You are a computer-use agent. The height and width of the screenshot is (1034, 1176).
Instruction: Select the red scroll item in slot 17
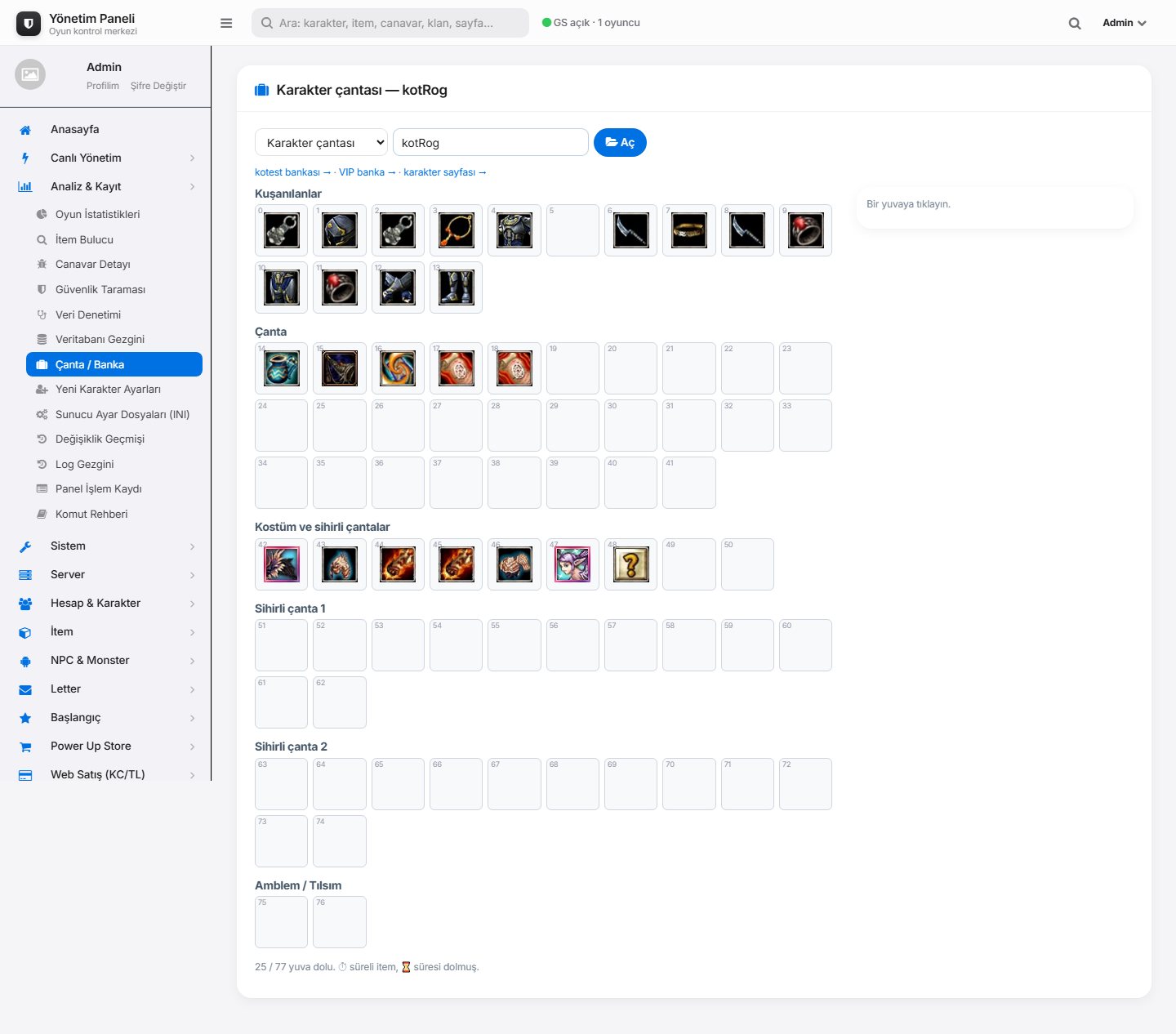pos(456,368)
